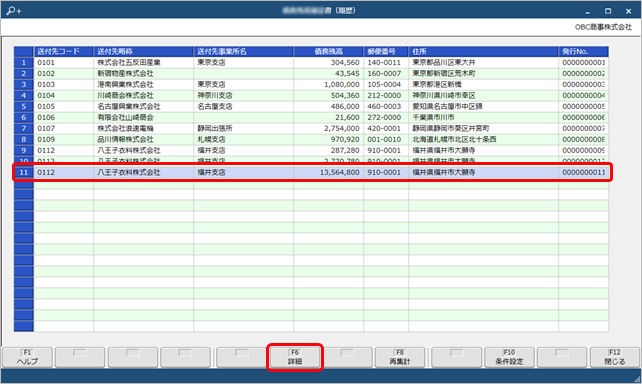The width and height of the screenshot is (642, 384).
Task: Click 神奈川支店 office cell
Action: click(243, 96)
